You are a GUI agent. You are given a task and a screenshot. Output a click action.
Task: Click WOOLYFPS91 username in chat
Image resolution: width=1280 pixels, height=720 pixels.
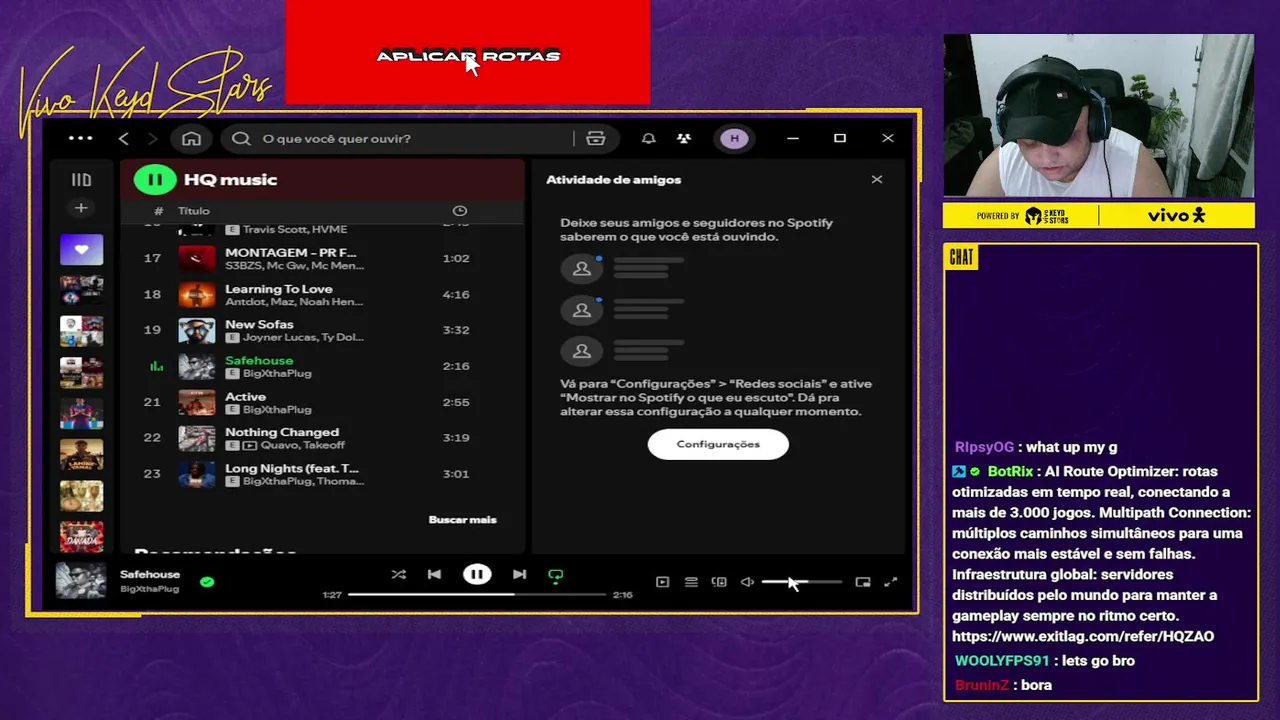pyautogui.click(x=1002, y=661)
